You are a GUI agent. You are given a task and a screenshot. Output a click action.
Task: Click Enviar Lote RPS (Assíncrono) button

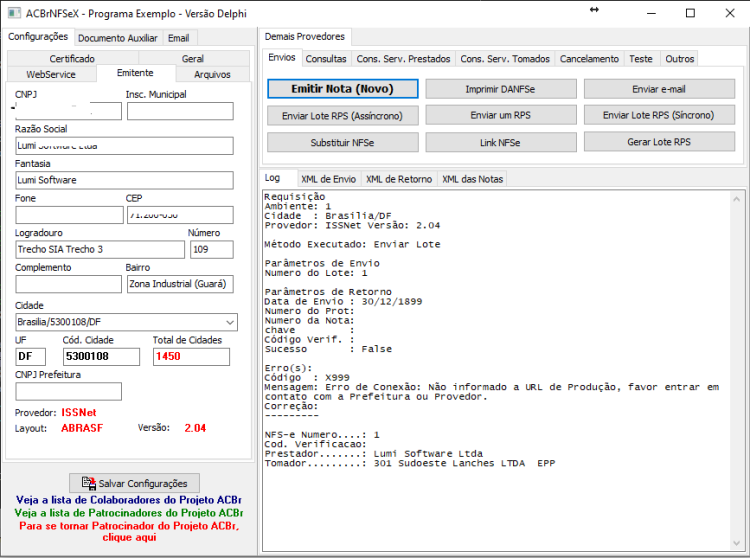[x=342, y=116]
